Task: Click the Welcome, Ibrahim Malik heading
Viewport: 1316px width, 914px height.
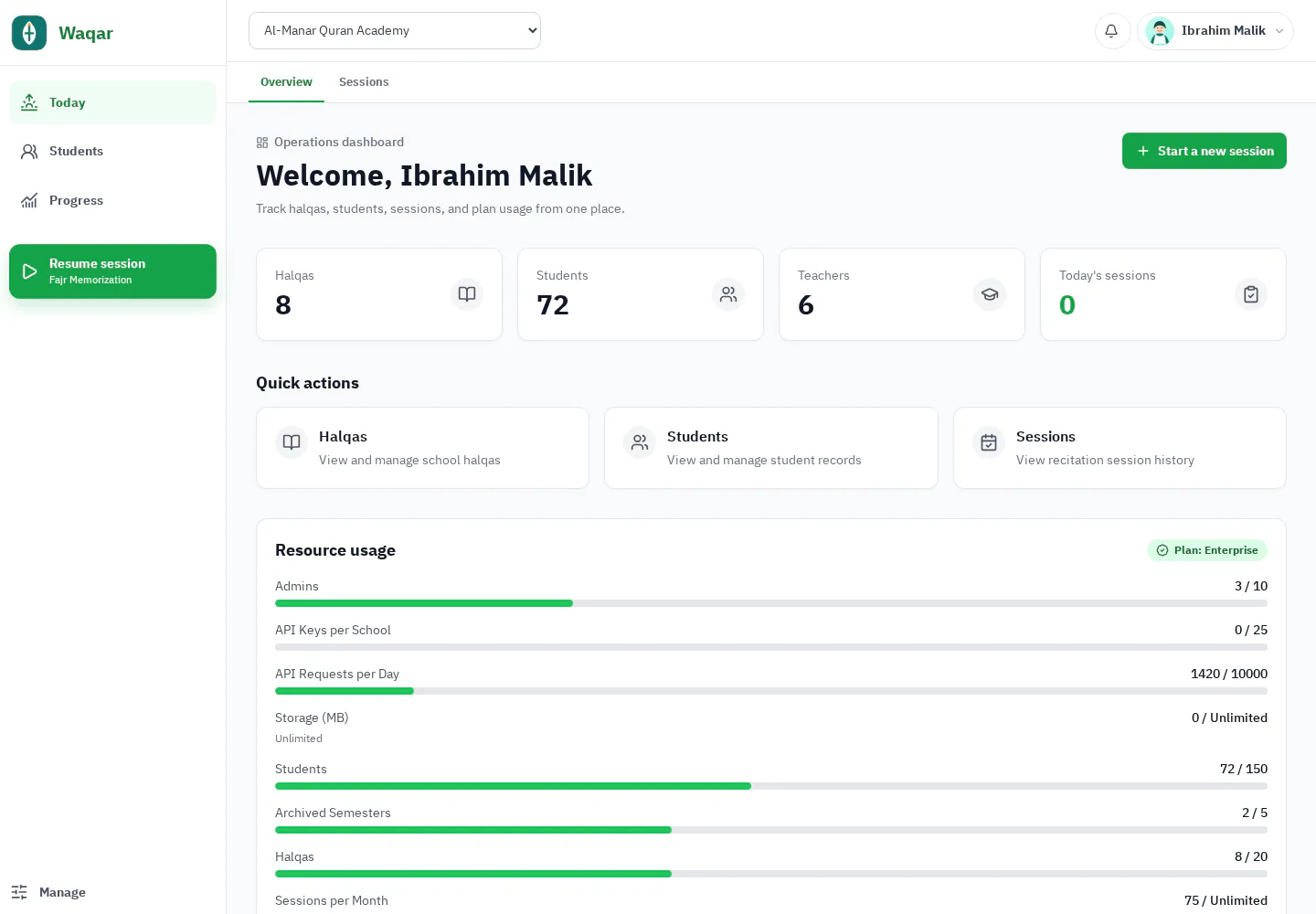Action: [424, 175]
